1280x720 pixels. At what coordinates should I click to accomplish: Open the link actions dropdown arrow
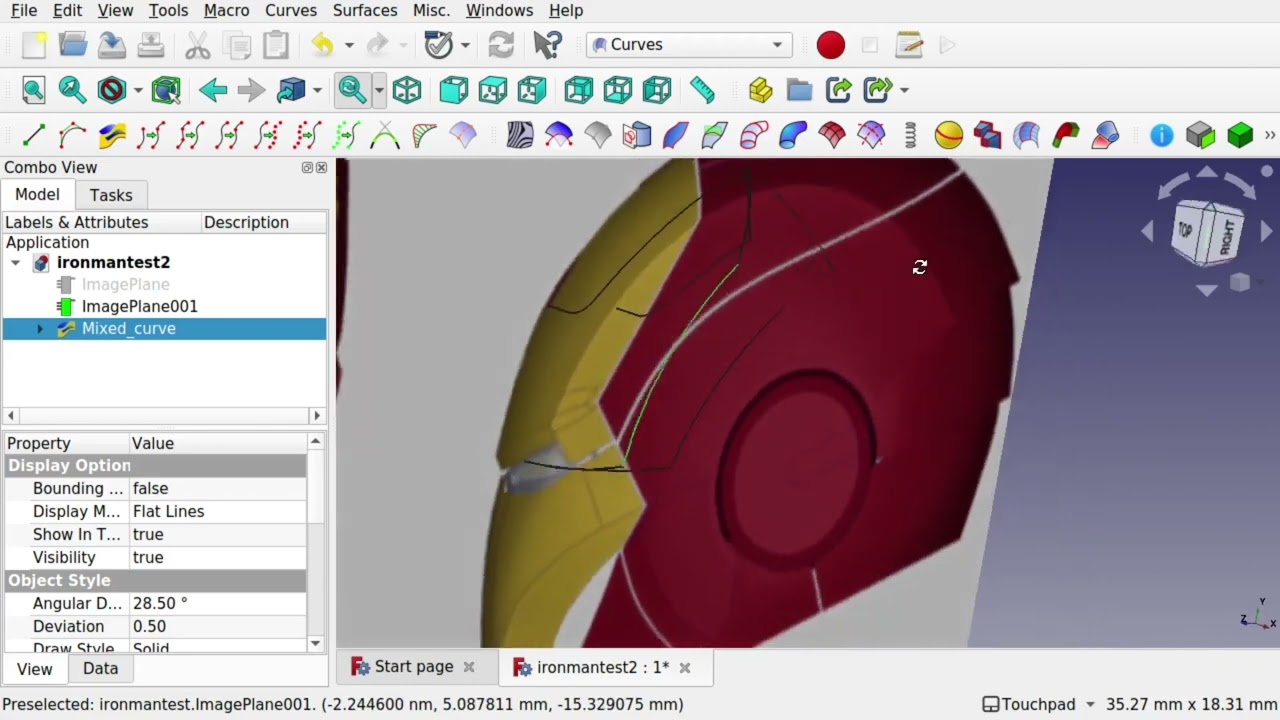(x=904, y=90)
